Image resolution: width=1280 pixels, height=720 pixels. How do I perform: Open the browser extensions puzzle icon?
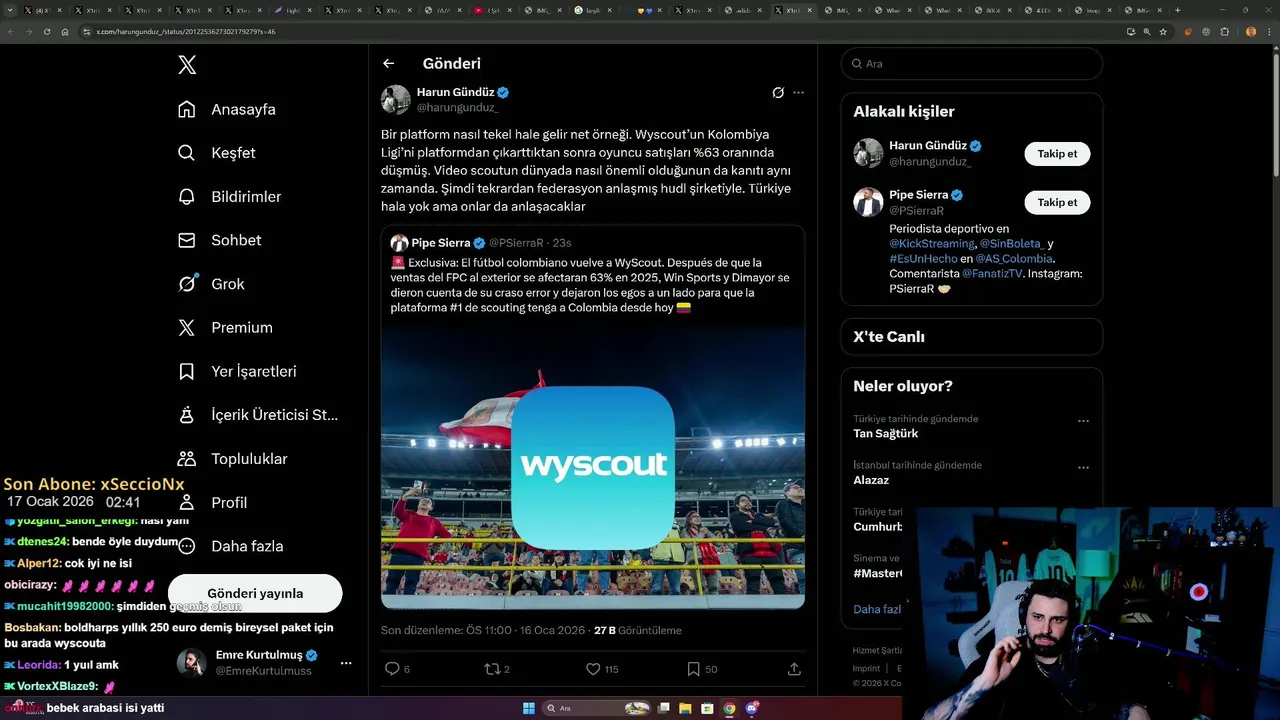[x=1224, y=31]
